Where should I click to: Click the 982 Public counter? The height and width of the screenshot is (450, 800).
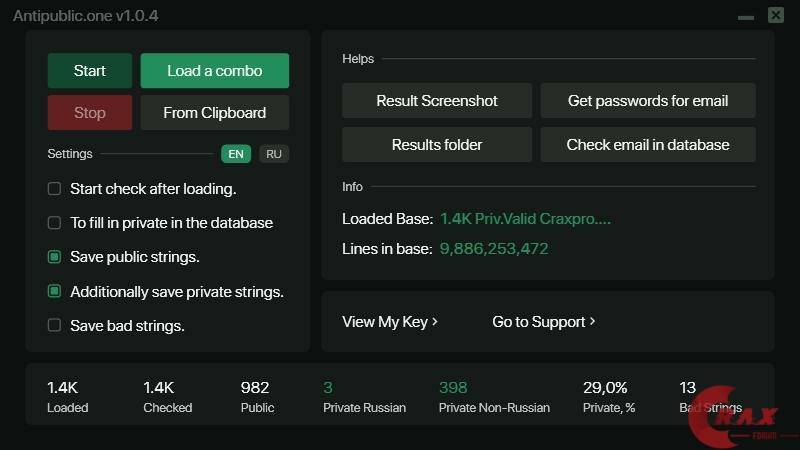pos(257,397)
